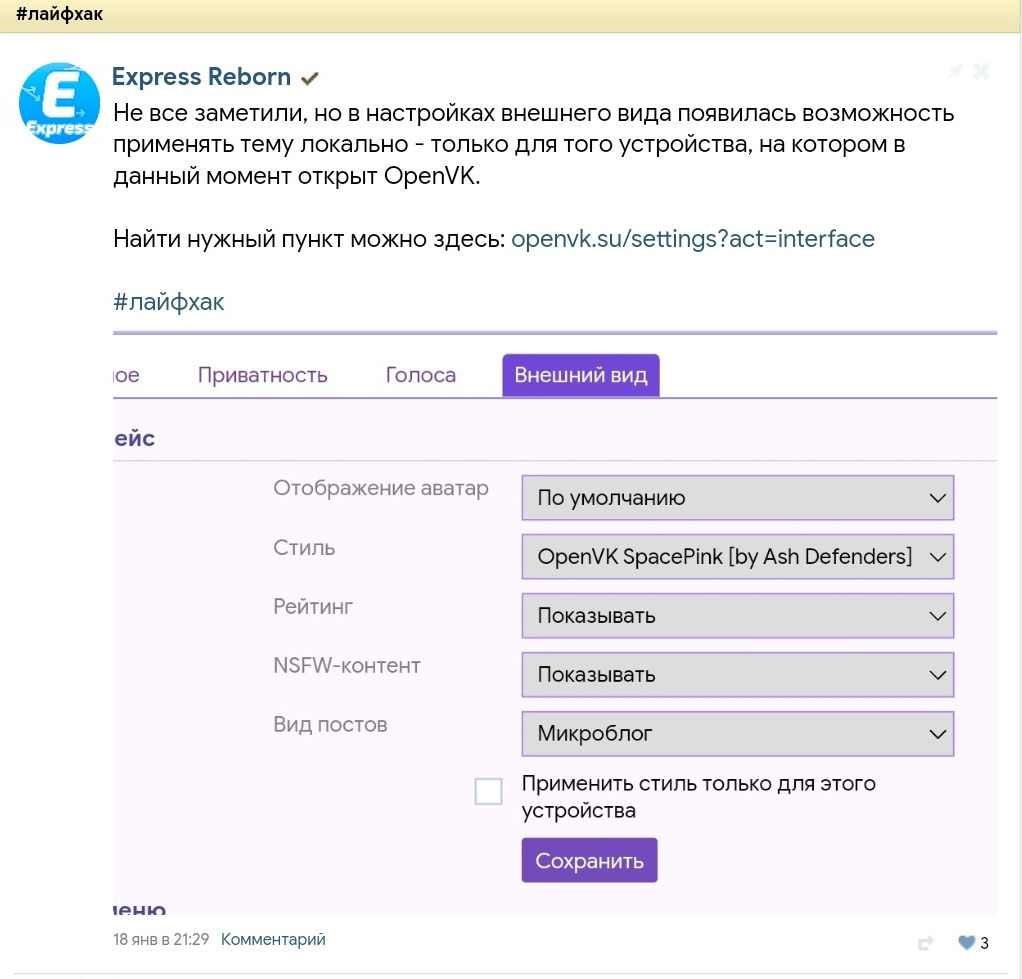
Task: Like the post with the heart icon
Action: [x=966, y=942]
